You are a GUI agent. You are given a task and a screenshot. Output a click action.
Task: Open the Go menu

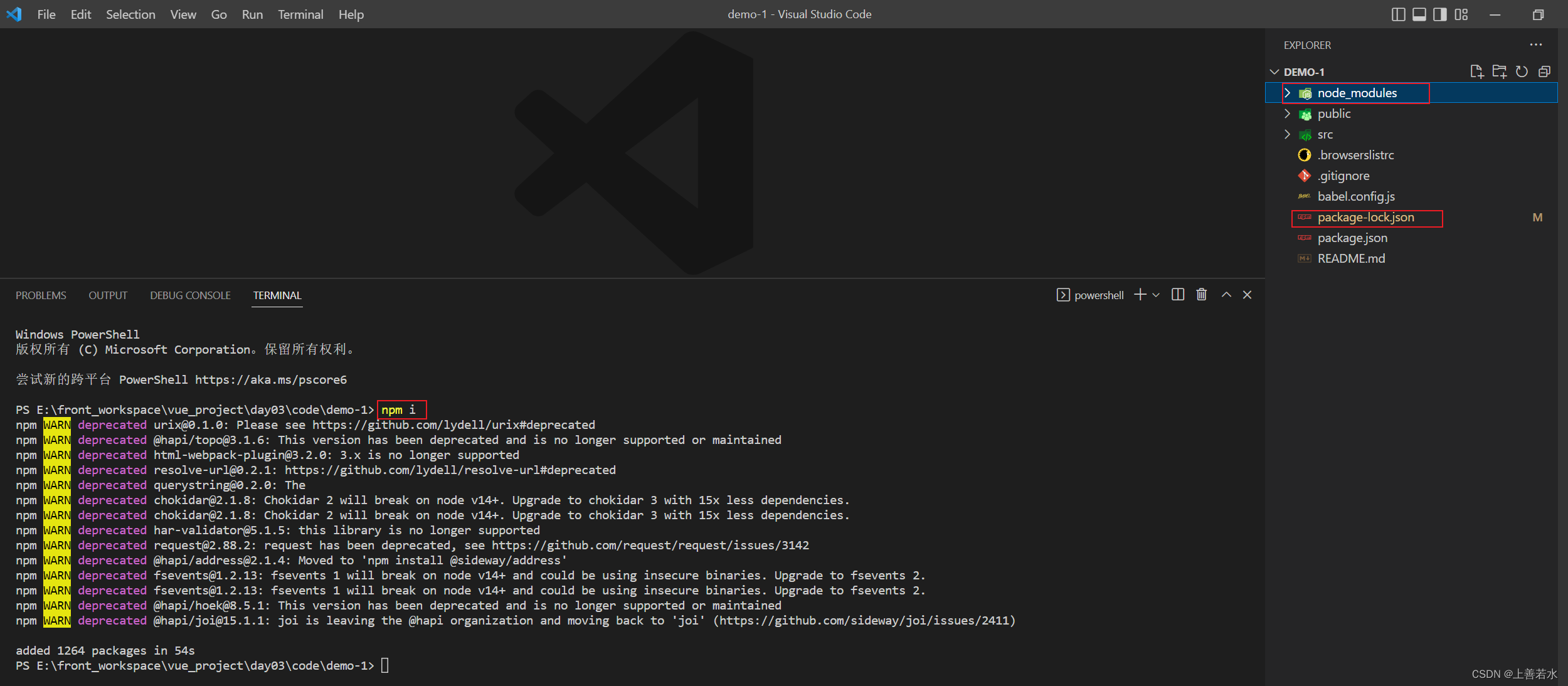pyautogui.click(x=219, y=14)
